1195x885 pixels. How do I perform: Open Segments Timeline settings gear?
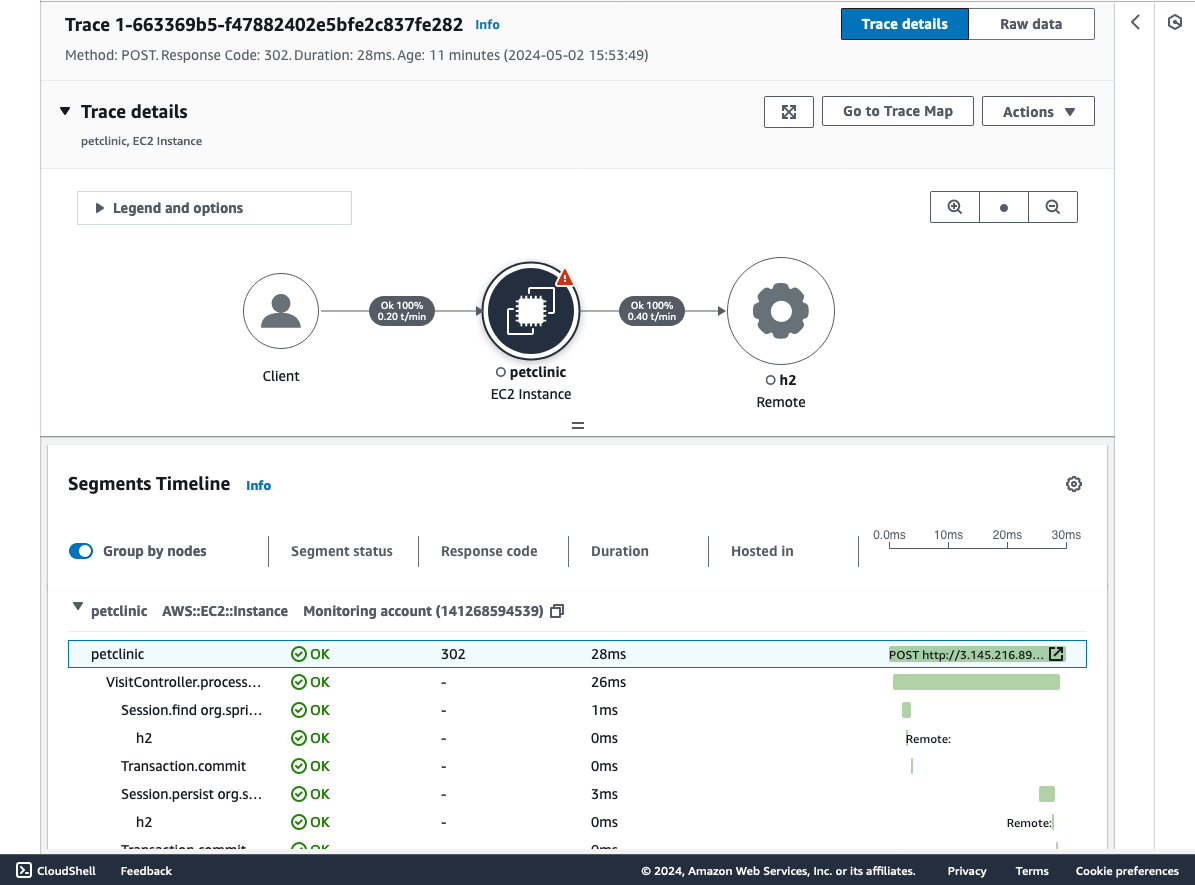click(x=1073, y=484)
